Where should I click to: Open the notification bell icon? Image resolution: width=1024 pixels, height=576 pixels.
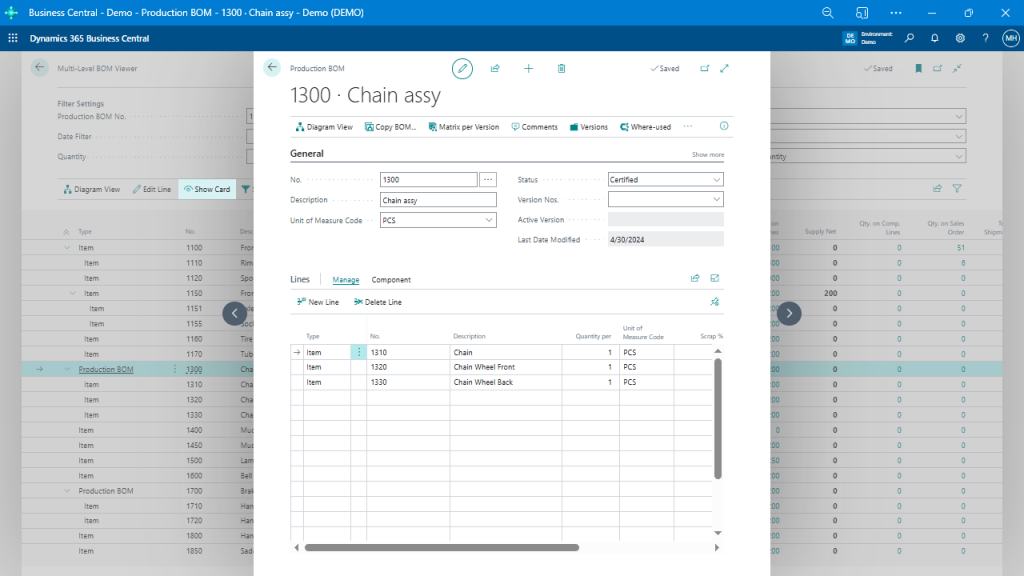(934, 38)
